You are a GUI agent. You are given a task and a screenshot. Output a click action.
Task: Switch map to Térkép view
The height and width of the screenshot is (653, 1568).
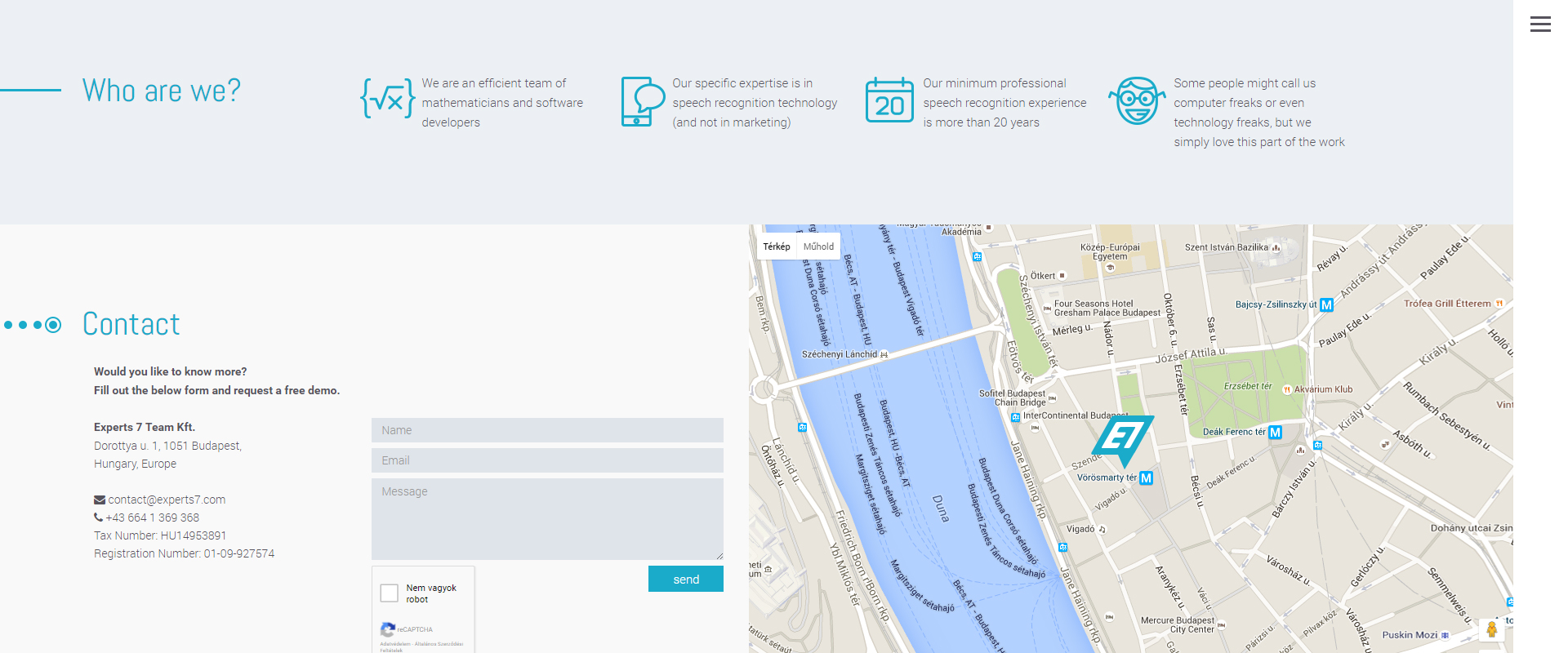[x=777, y=247]
